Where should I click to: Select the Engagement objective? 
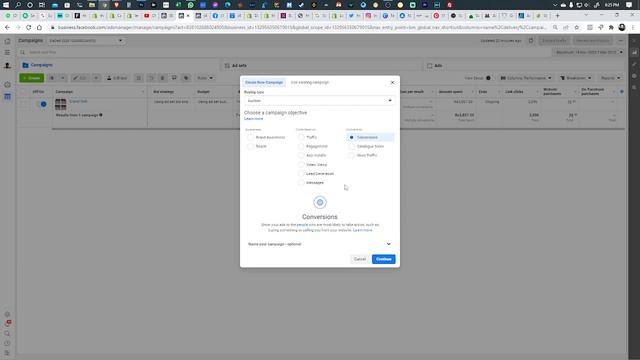tap(313, 147)
